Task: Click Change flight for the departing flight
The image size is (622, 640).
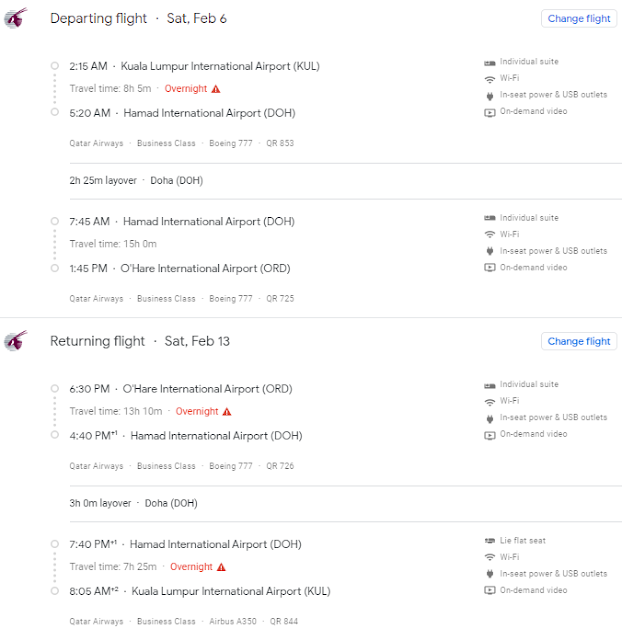Action: pyautogui.click(x=578, y=19)
